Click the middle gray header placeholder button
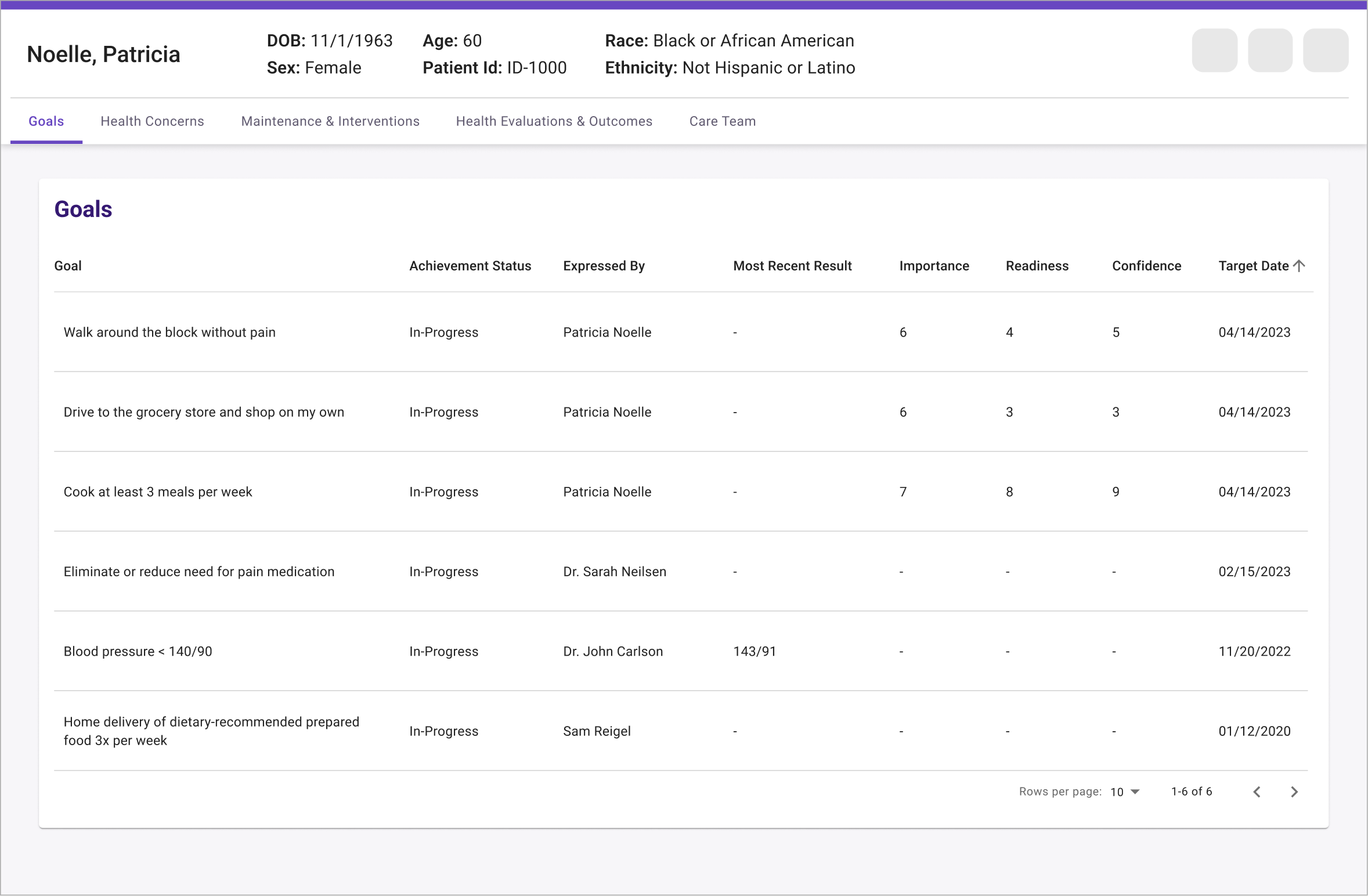This screenshot has width=1368, height=896. 1270,50
